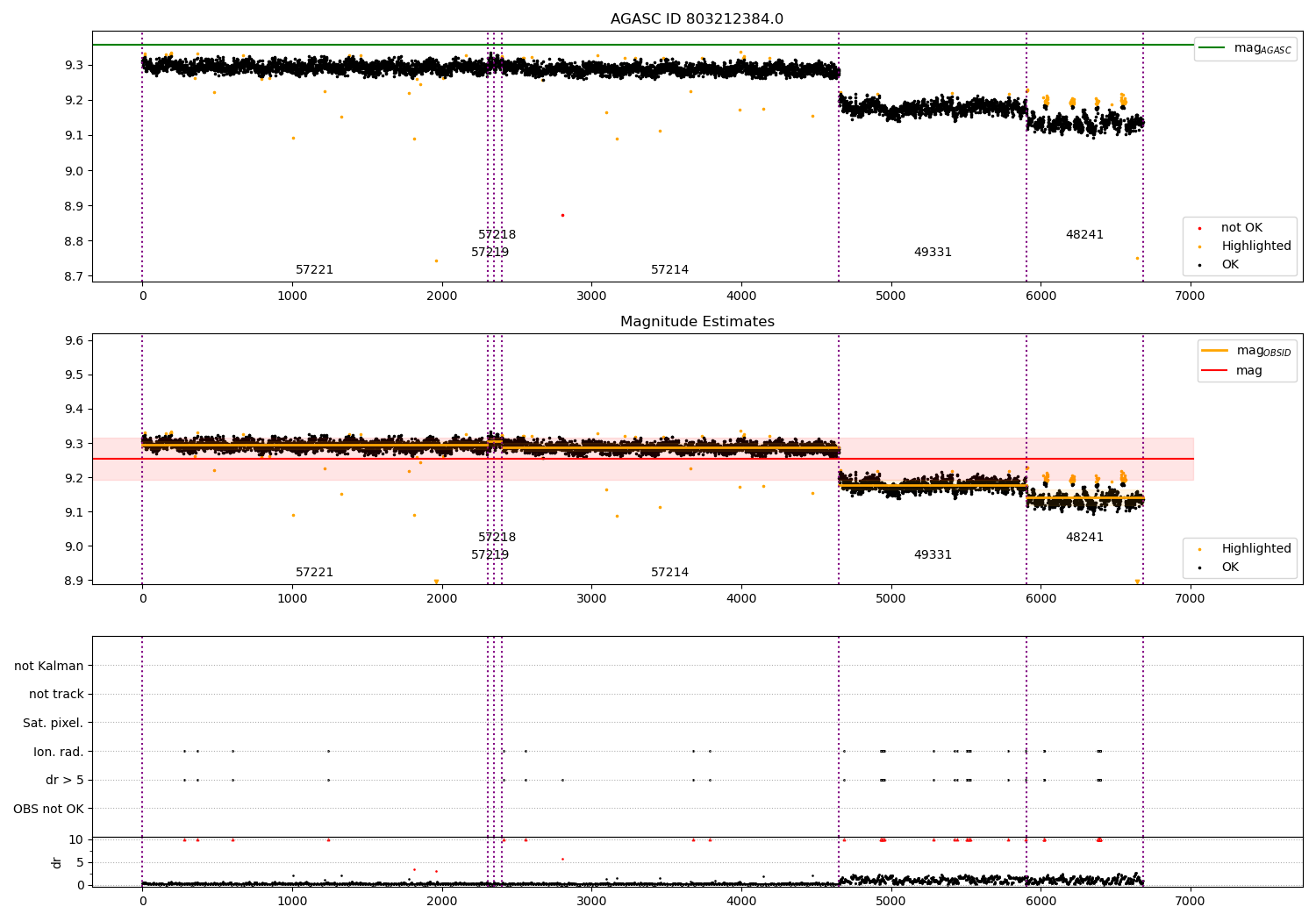
Task: Click the mag AGASC legend label
Action: pyautogui.click(x=1262, y=48)
